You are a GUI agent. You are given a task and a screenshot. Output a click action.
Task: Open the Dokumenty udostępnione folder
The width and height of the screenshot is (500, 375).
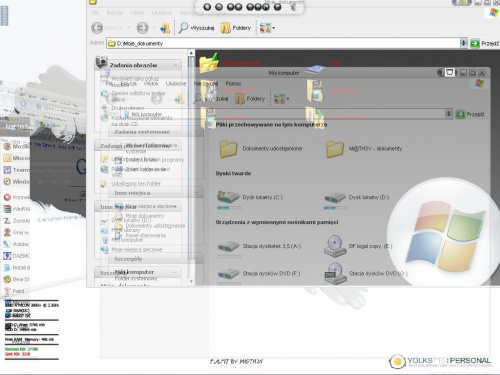[228, 149]
